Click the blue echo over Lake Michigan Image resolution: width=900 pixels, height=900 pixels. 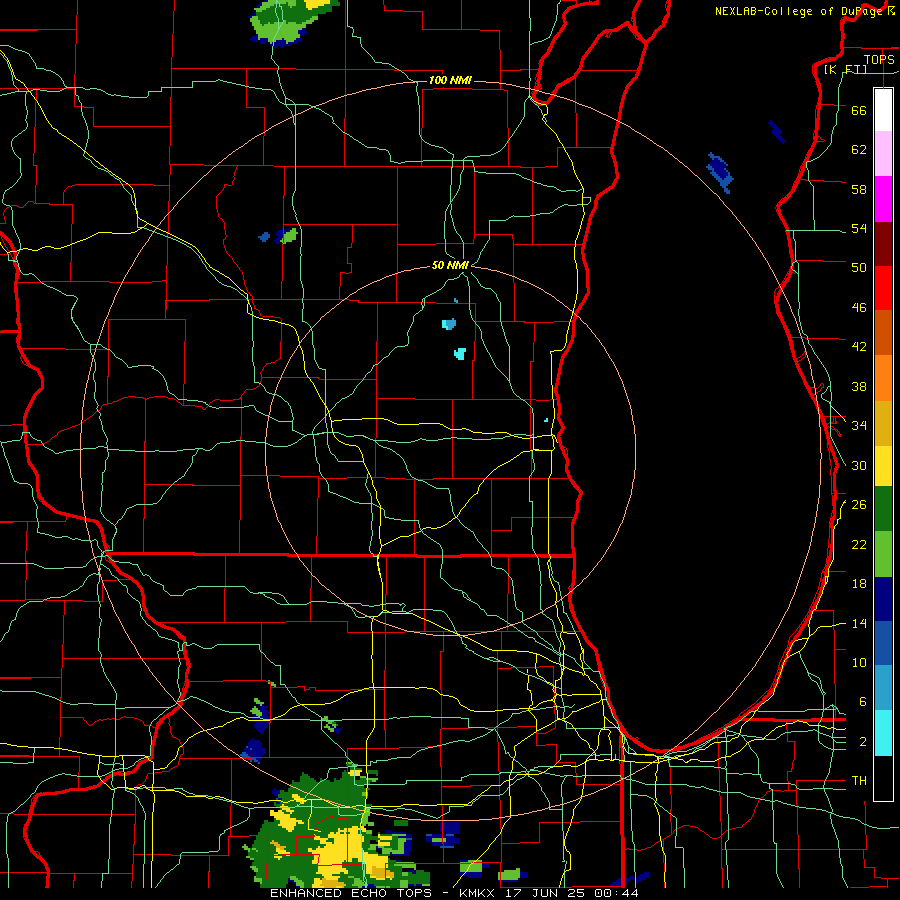[719, 172]
